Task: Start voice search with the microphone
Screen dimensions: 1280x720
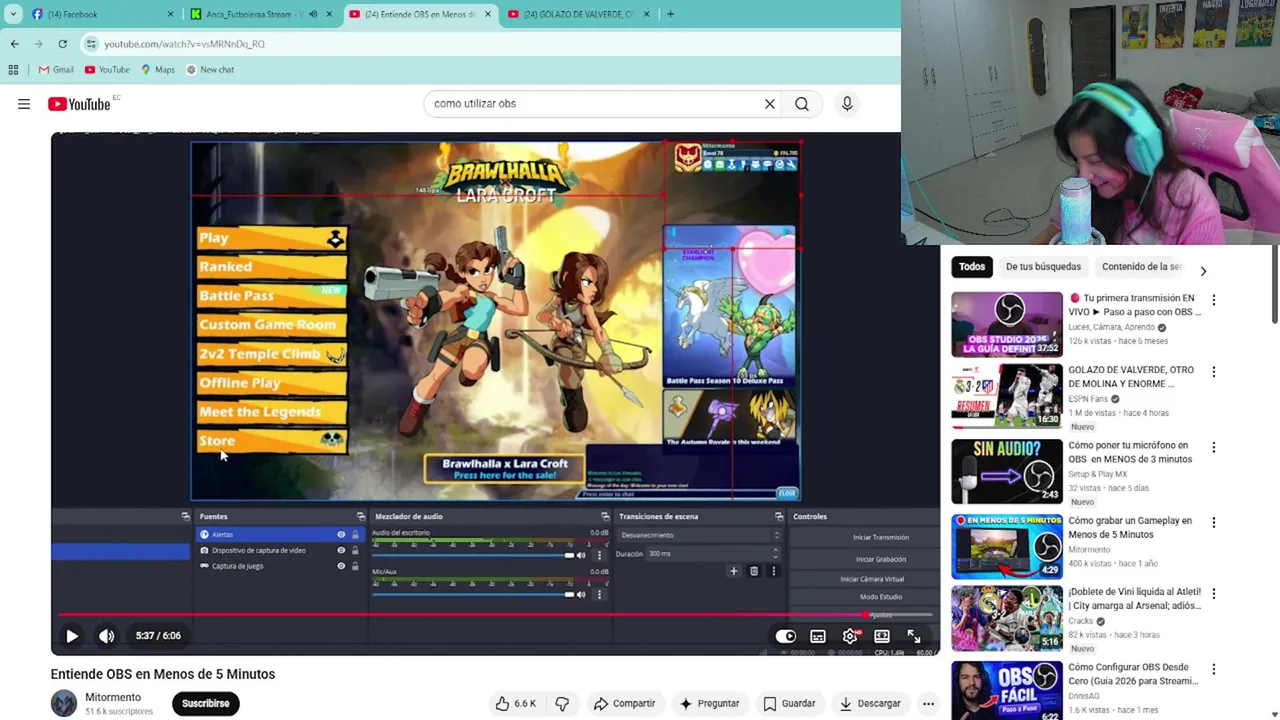Action: tap(847, 104)
